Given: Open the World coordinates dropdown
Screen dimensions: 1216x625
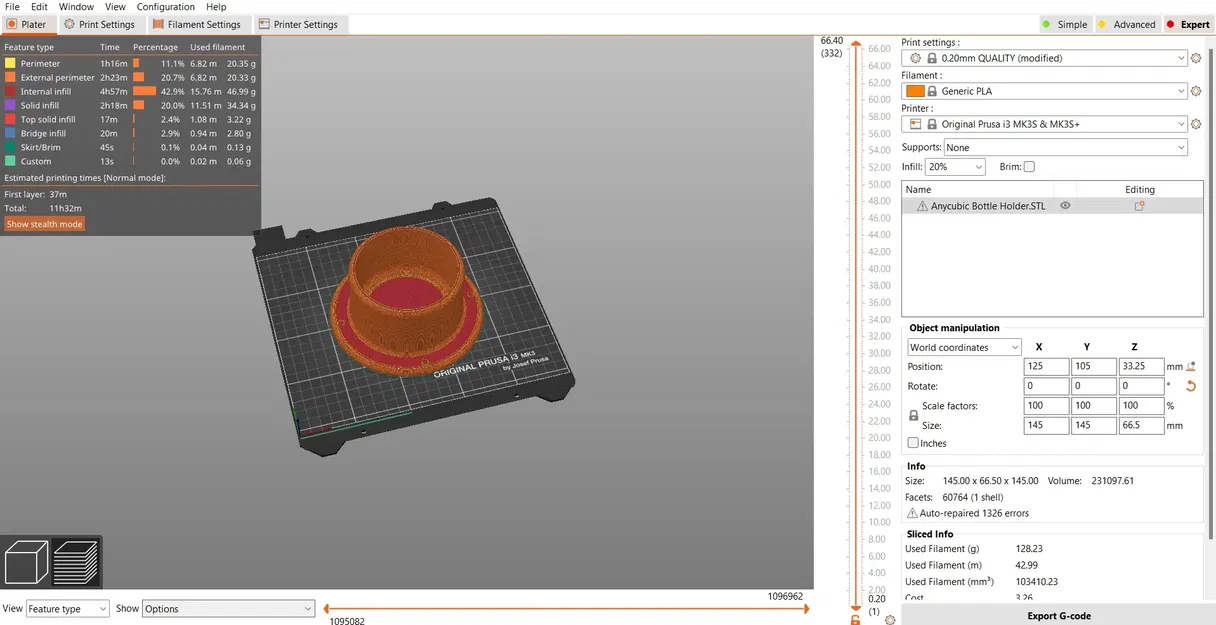Looking at the screenshot, I should [964, 347].
